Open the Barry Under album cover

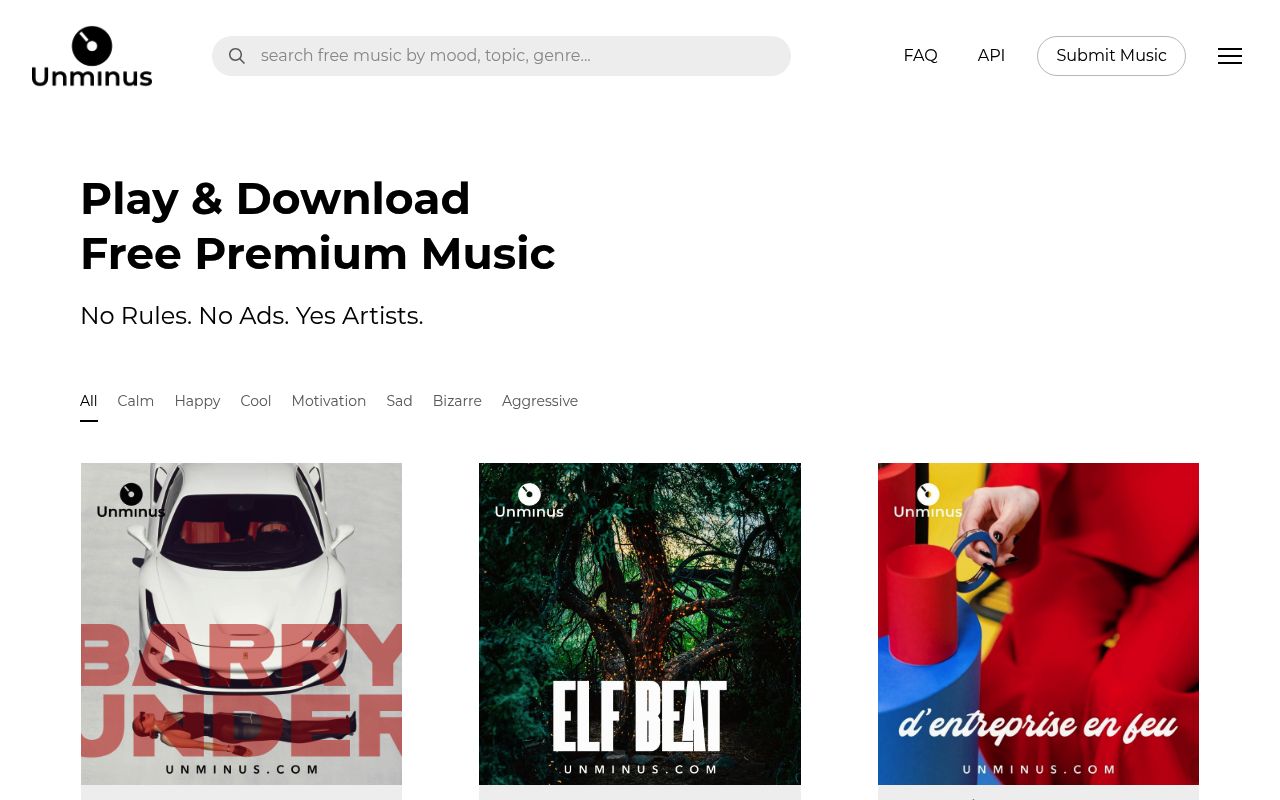241,624
